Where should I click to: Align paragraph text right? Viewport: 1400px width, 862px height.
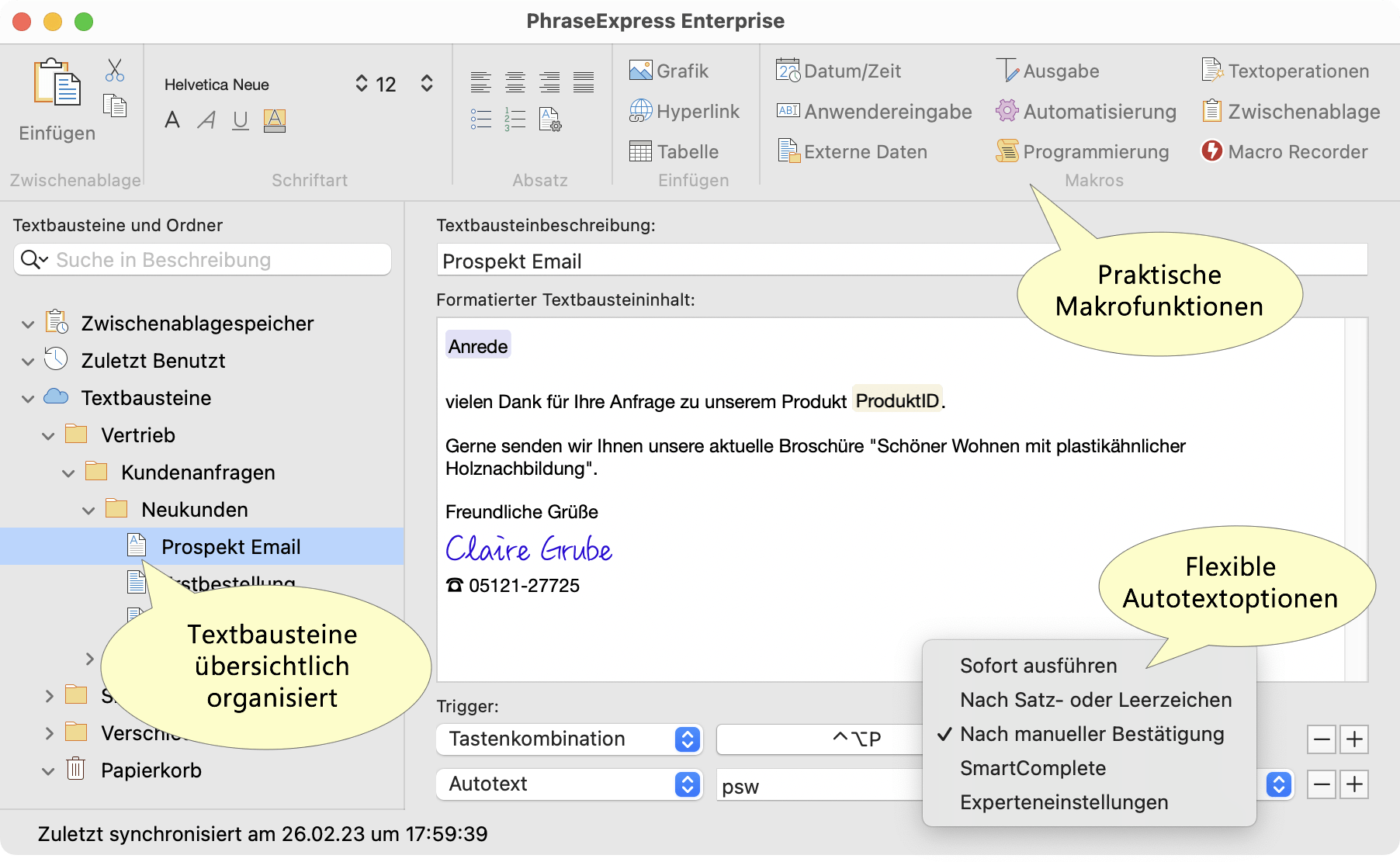(x=549, y=82)
